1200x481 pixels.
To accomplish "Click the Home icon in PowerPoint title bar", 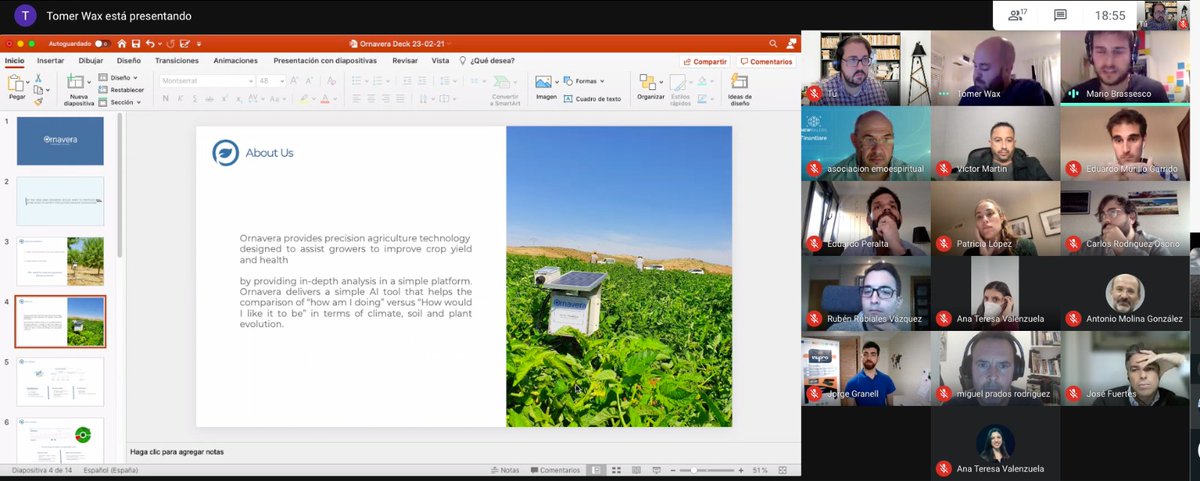I will (x=122, y=43).
